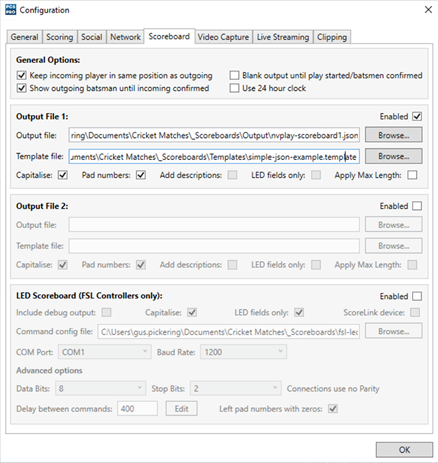The width and height of the screenshot is (438, 463).
Task: Toggle Left pad numbers with zeros
Action: point(333,409)
